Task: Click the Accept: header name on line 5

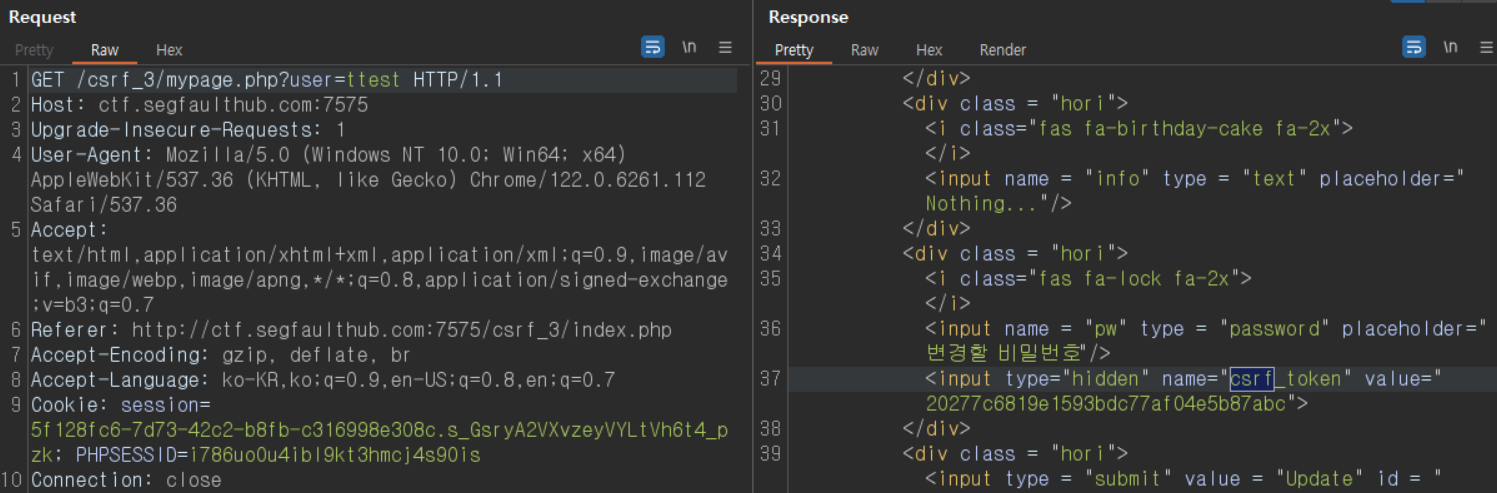Action: click(x=69, y=229)
